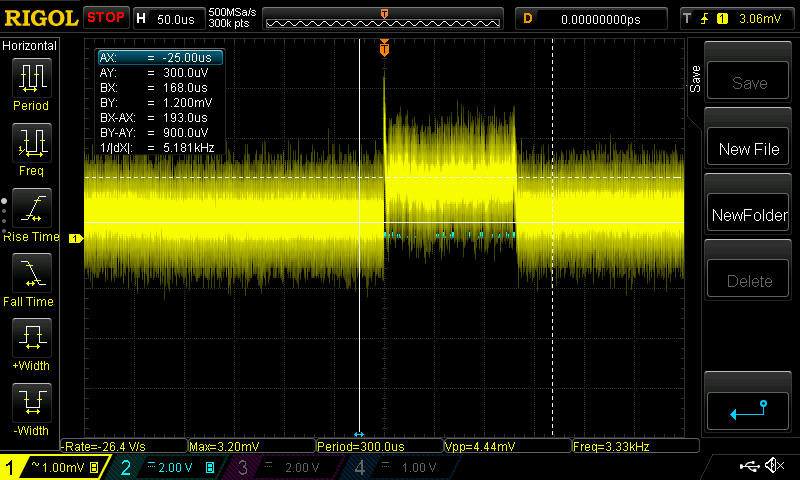Viewport: 800px width, 480px height.
Task: Select the Period measurement icon
Action: point(32,78)
